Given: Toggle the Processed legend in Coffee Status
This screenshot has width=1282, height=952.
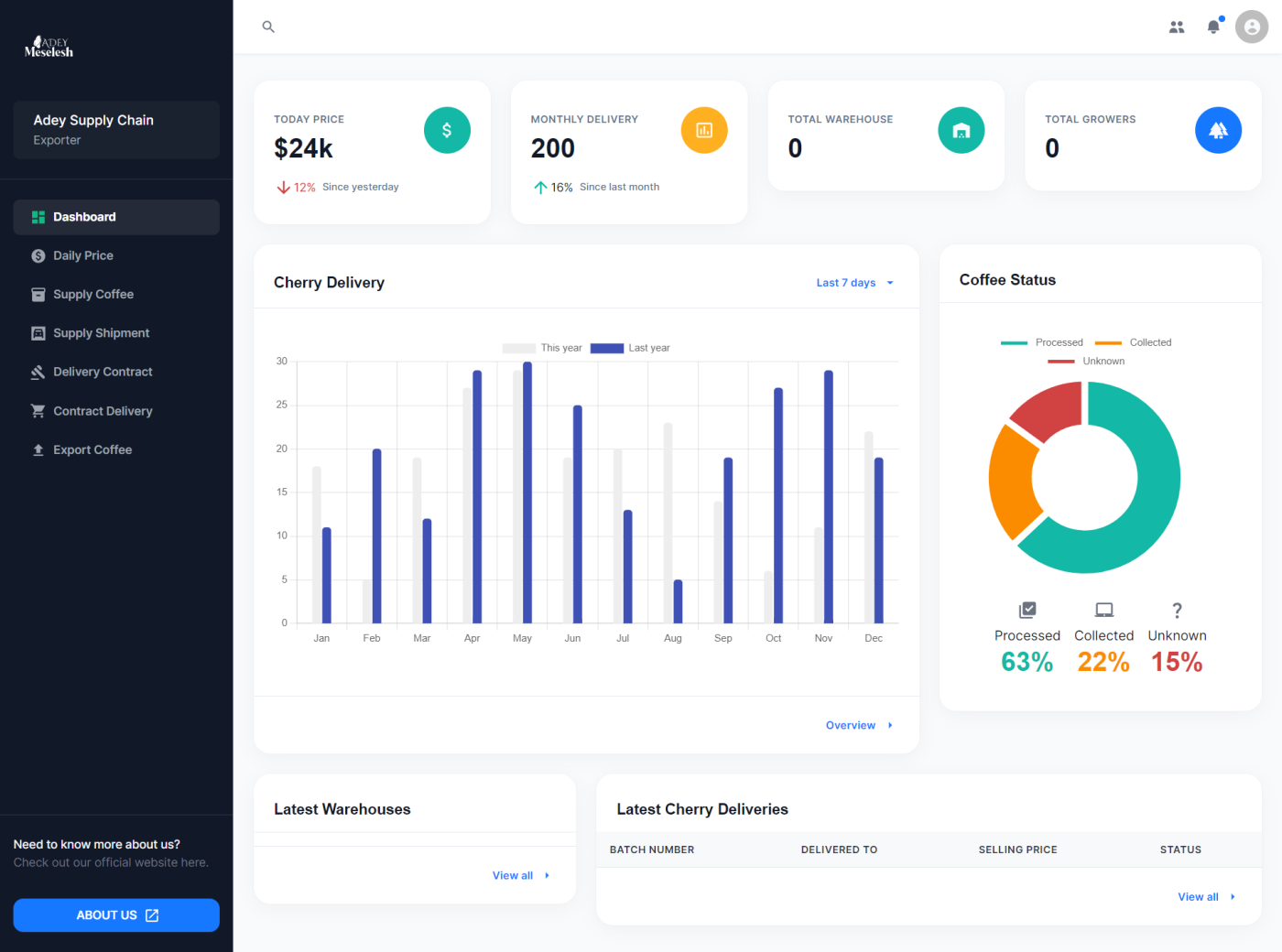Looking at the screenshot, I should point(1042,342).
